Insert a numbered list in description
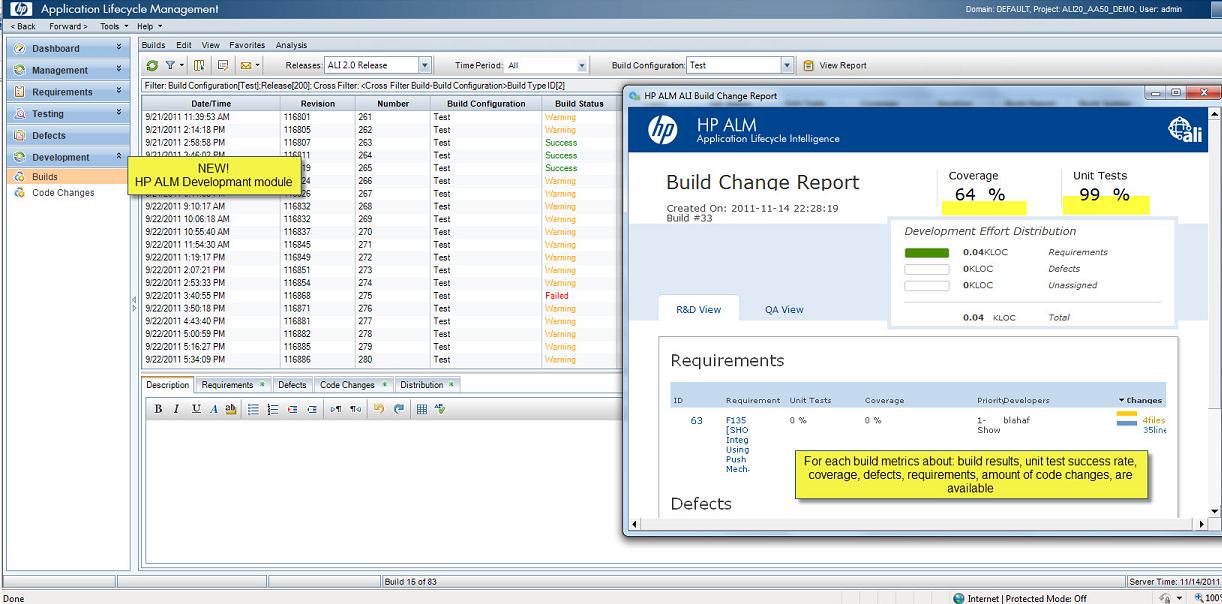The height and width of the screenshot is (604, 1222). (273, 409)
